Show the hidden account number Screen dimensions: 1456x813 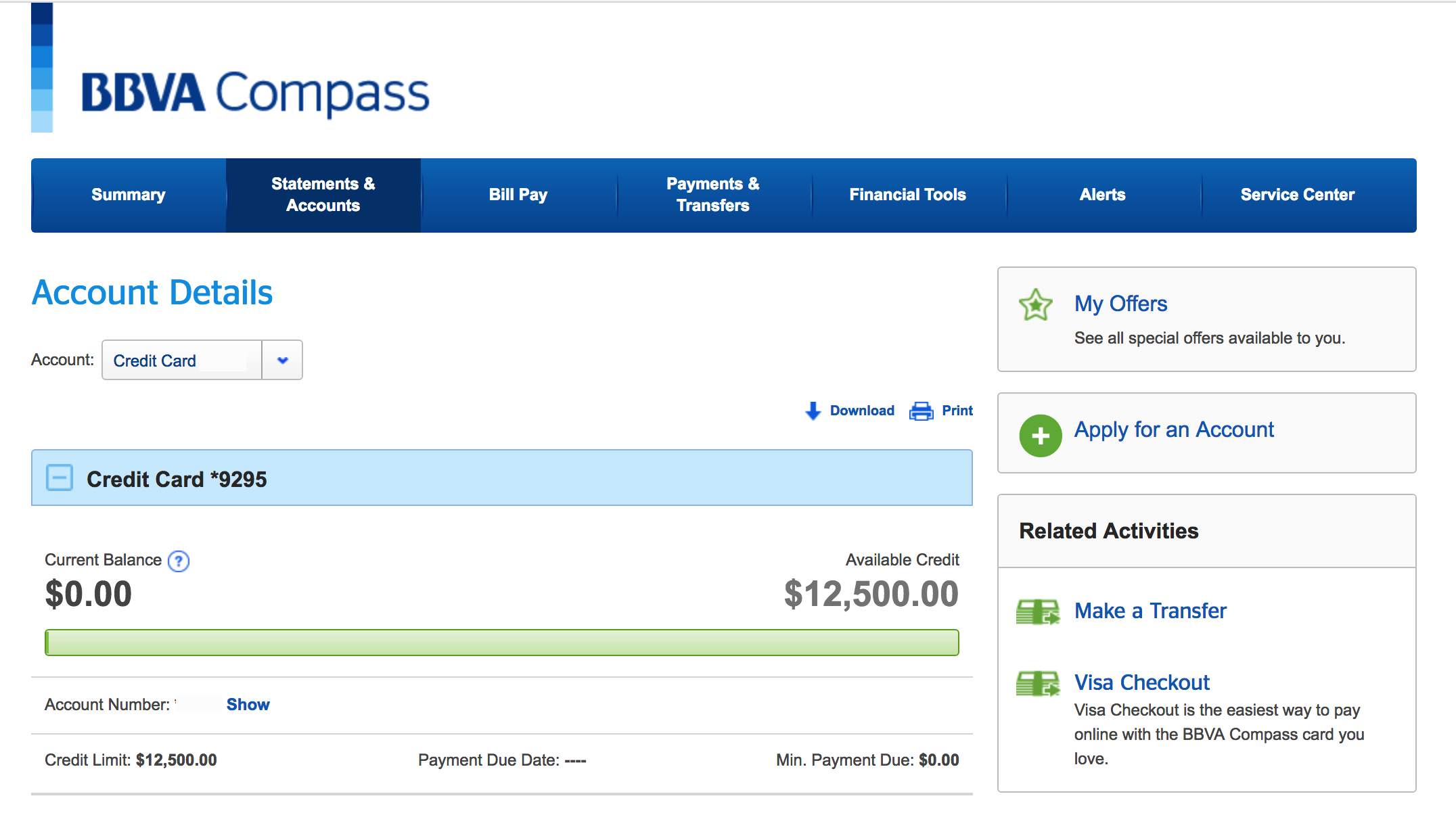point(248,705)
